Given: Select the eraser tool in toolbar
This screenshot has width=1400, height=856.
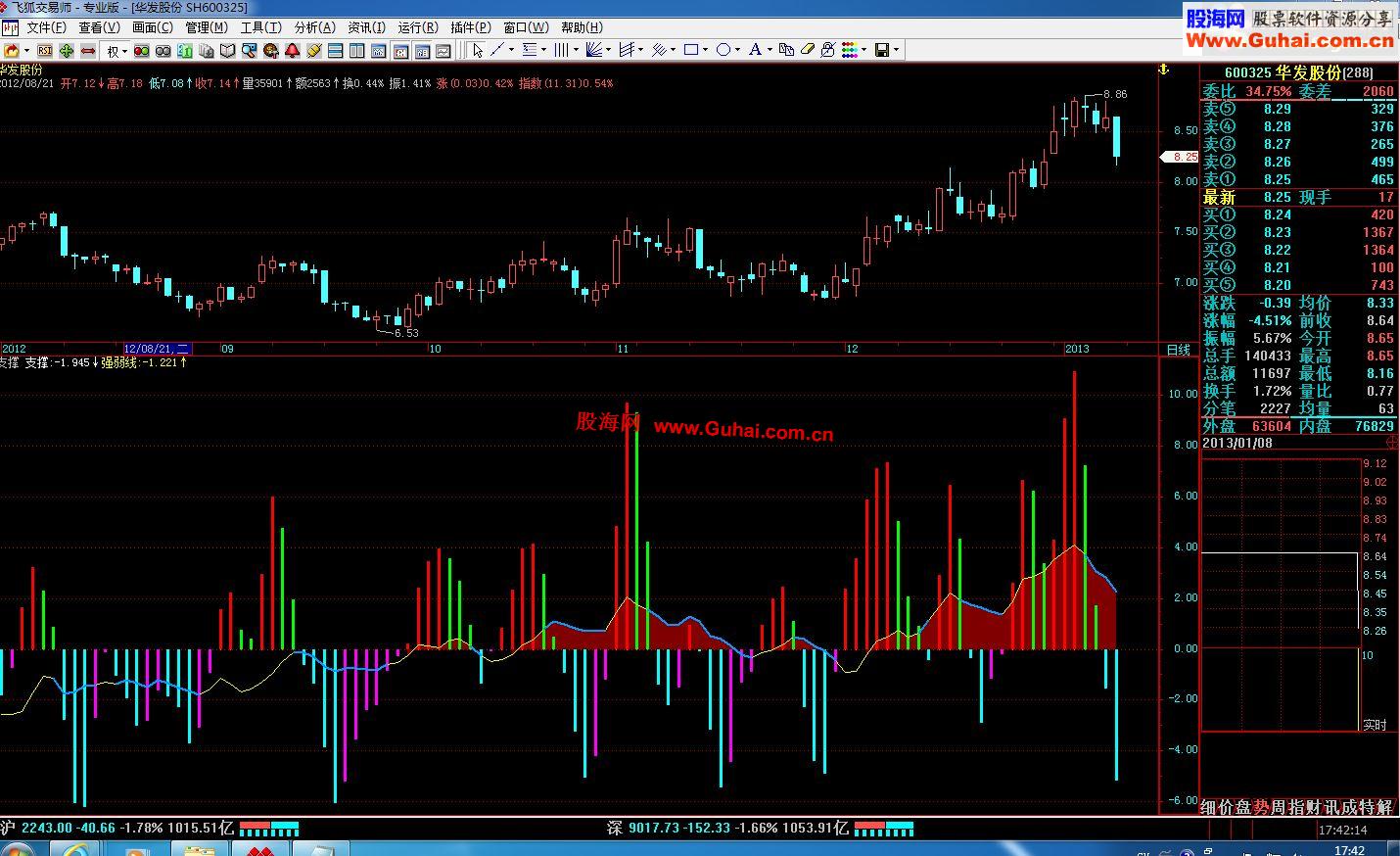Looking at the screenshot, I should pyautogui.click(x=808, y=50).
